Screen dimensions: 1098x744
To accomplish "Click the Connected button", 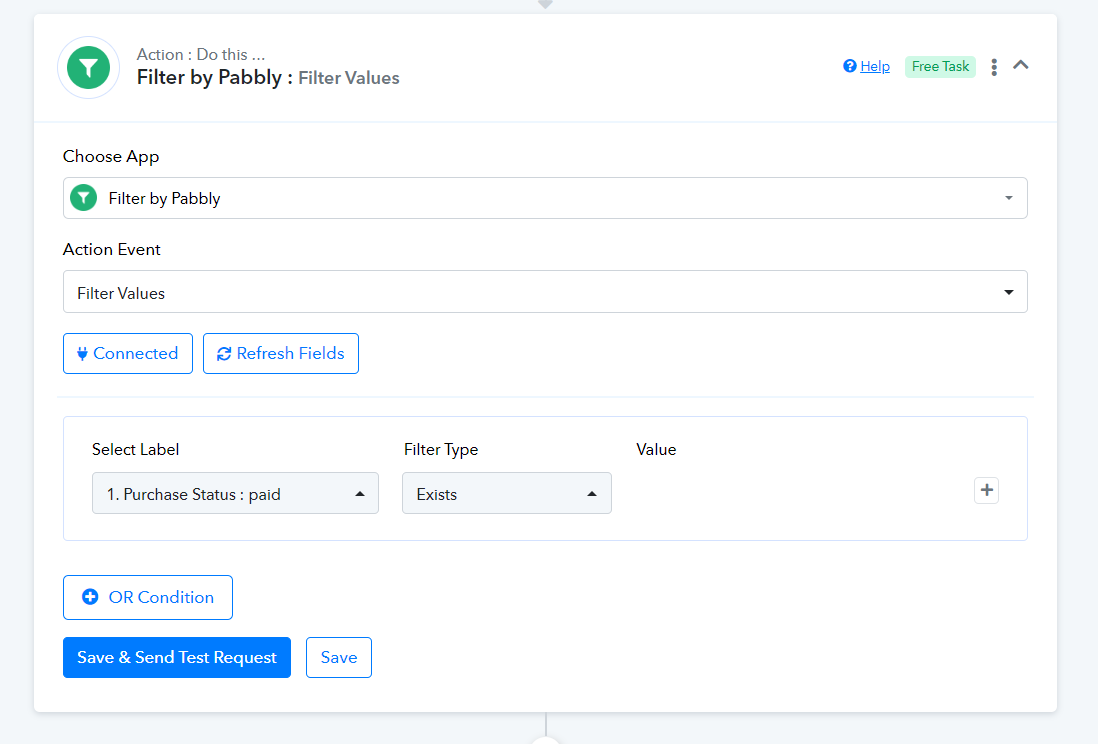I will pyautogui.click(x=127, y=354).
